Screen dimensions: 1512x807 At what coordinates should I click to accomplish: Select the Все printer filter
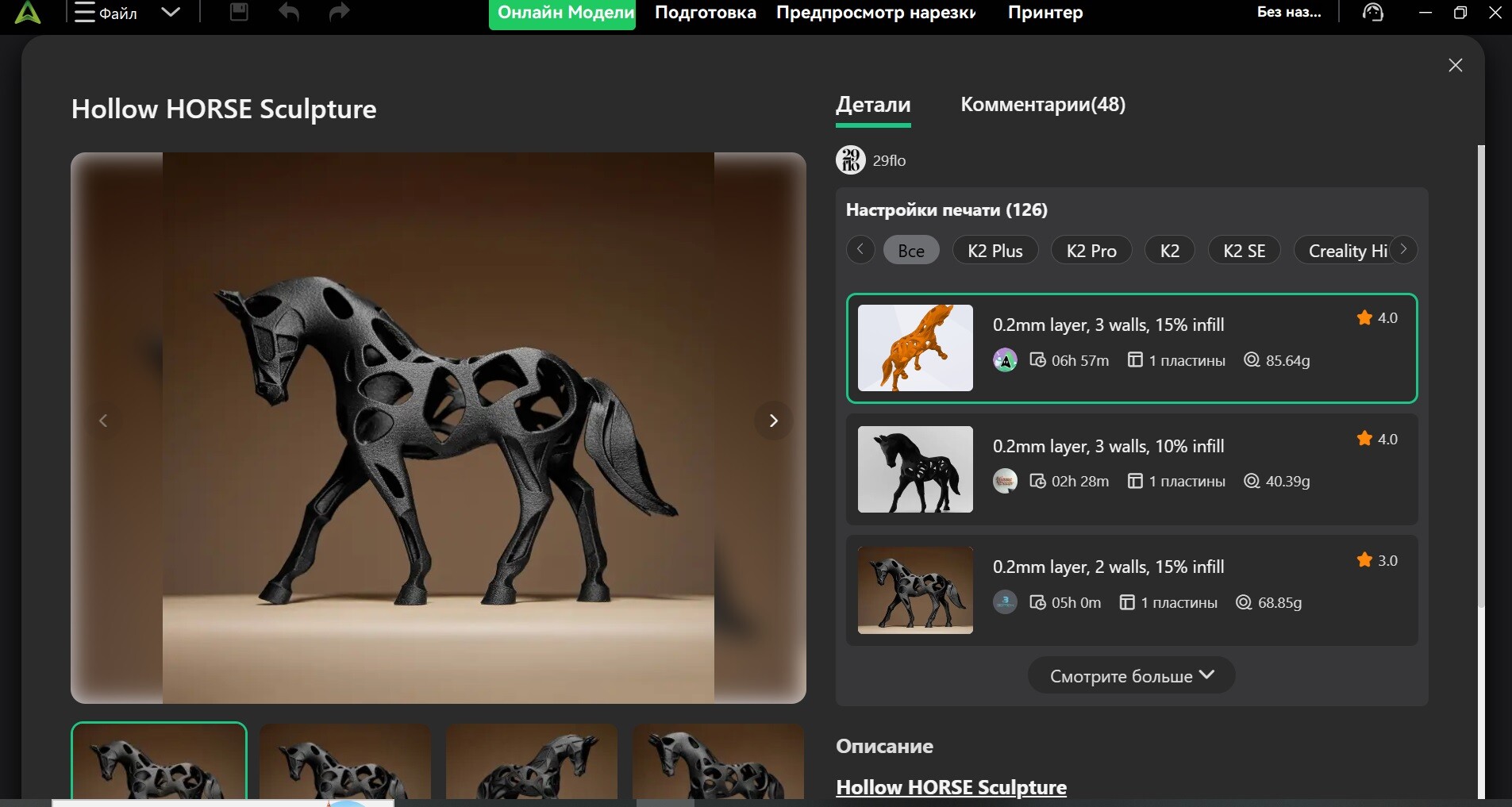pyautogui.click(x=911, y=251)
